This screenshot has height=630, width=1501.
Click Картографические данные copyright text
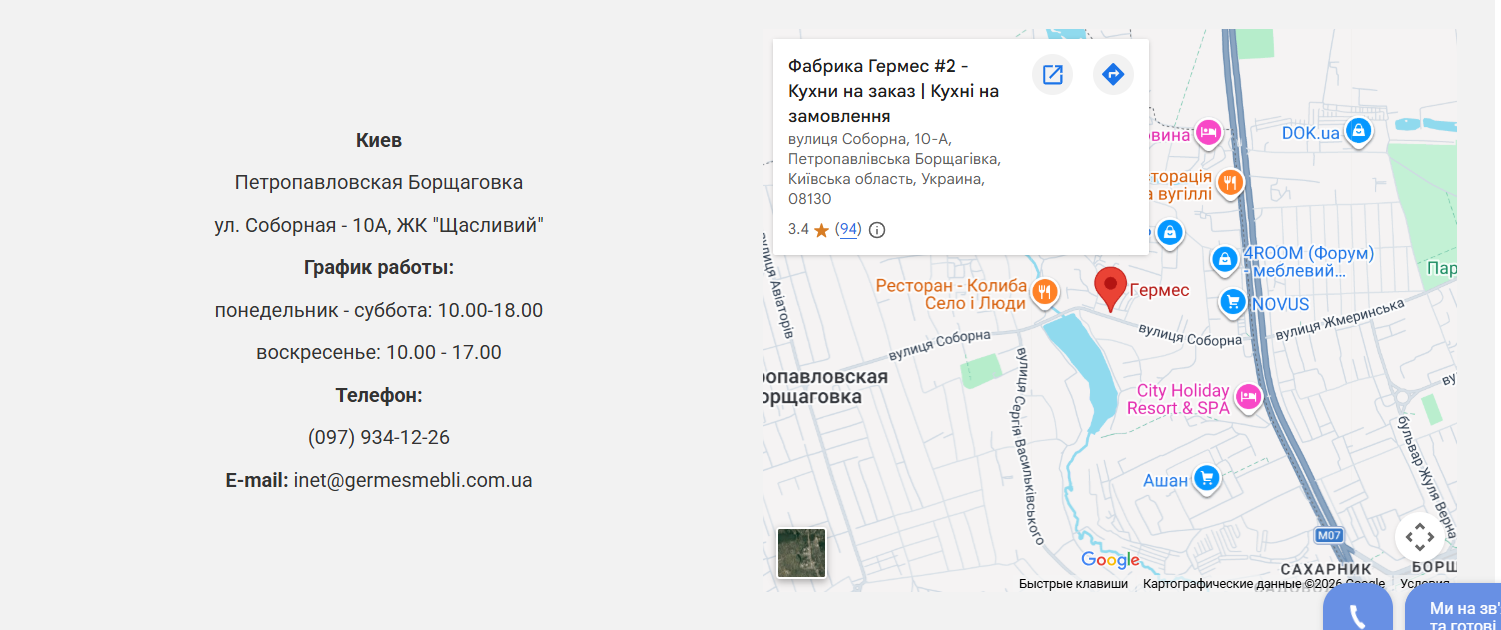click(x=1264, y=584)
